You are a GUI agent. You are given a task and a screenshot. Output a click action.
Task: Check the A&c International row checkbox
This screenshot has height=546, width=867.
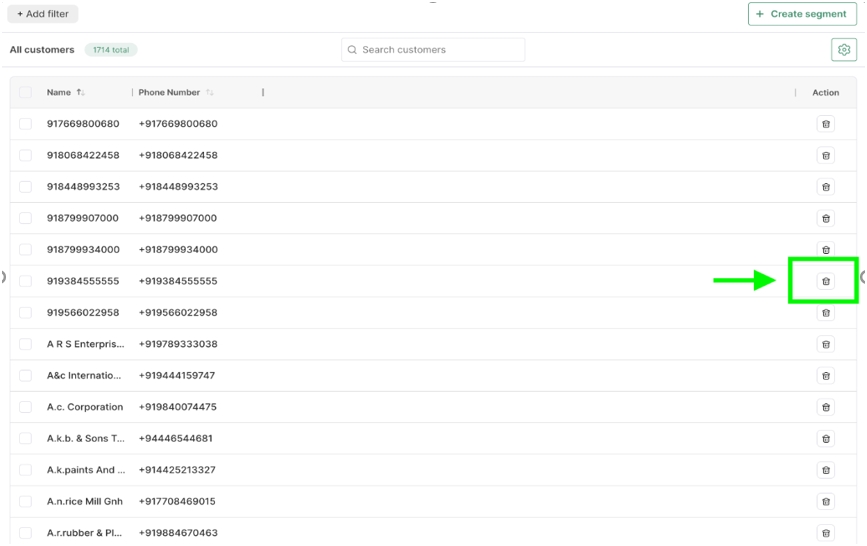click(25, 376)
